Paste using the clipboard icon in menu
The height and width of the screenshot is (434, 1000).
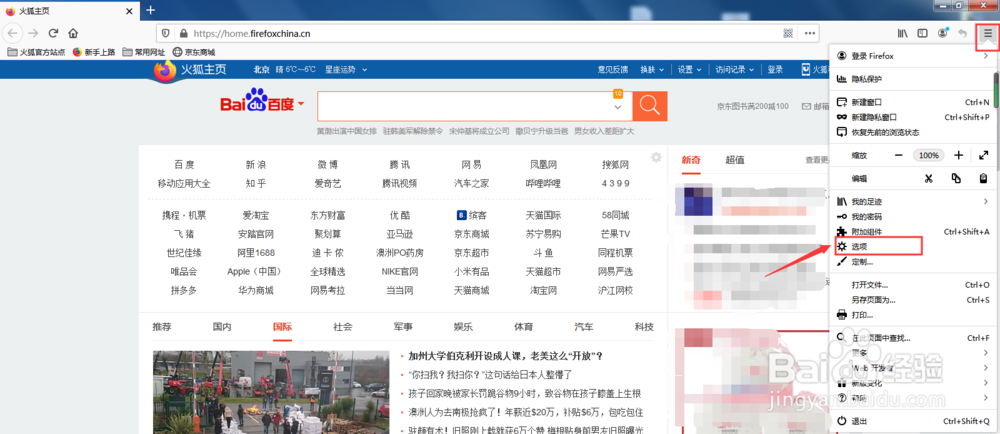pos(983,178)
